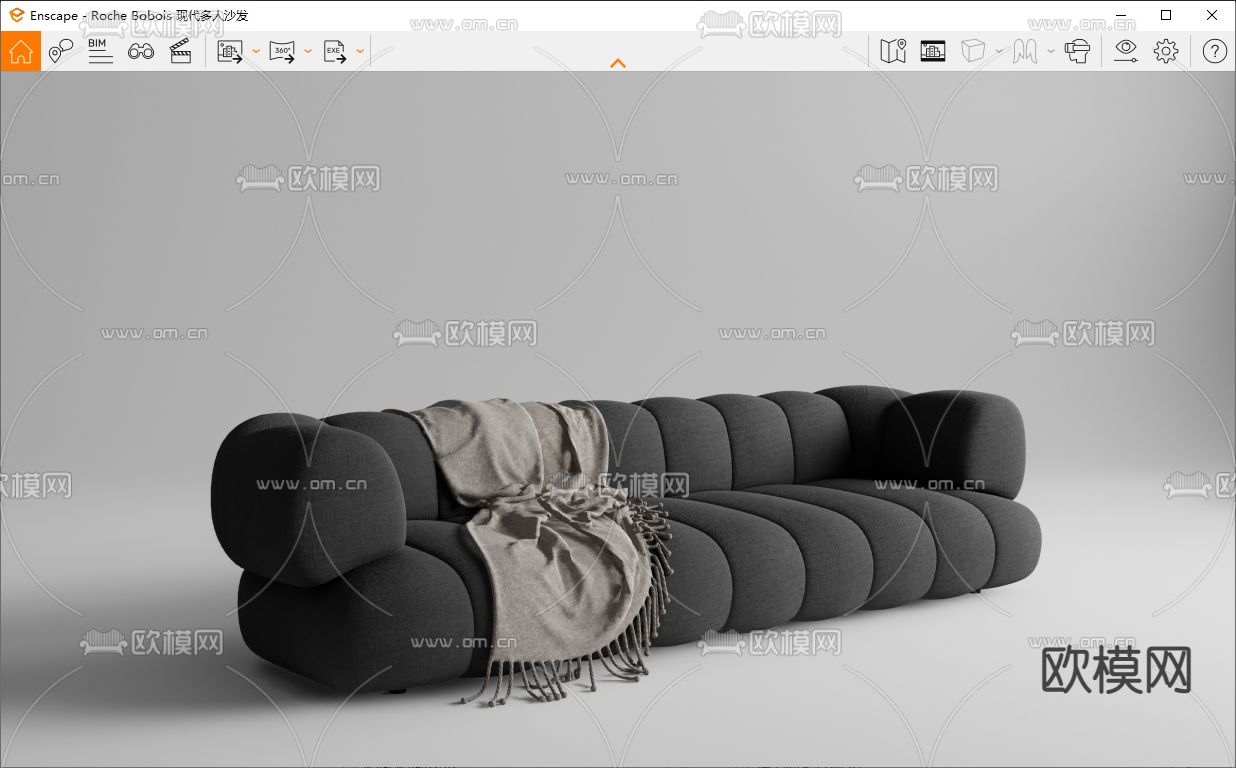Click the orange Home icon
The height and width of the screenshot is (768, 1236).
pos(21,51)
